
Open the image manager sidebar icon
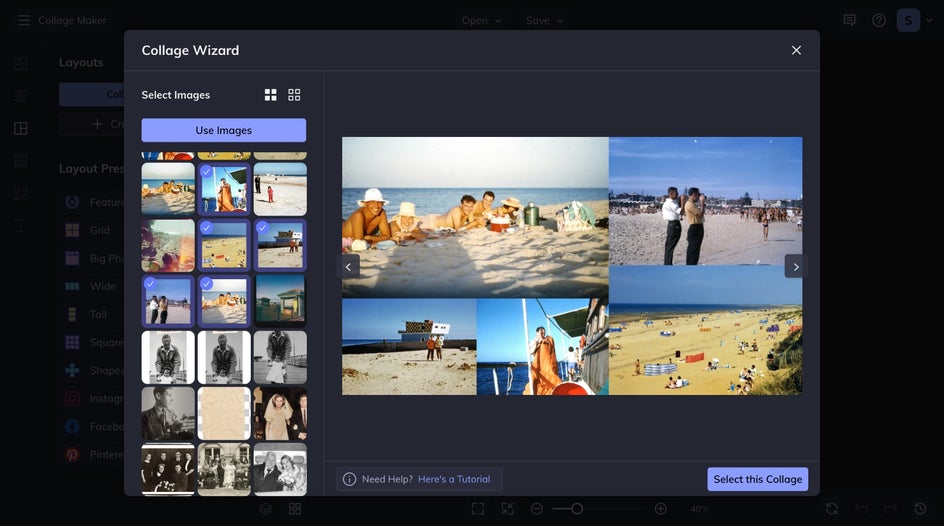point(20,63)
